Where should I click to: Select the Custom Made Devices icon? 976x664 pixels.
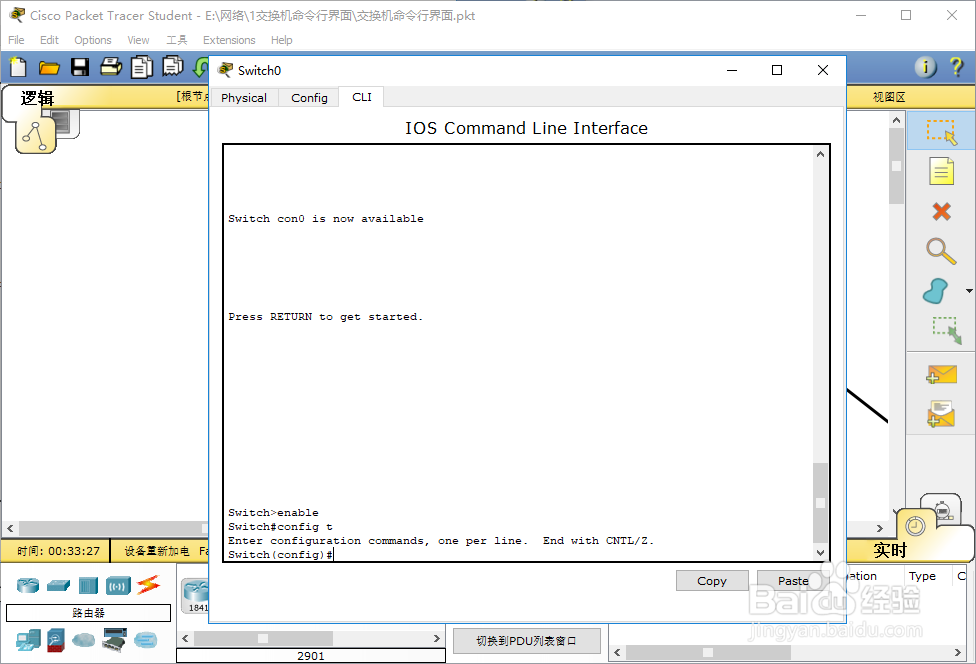click(115, 640)
